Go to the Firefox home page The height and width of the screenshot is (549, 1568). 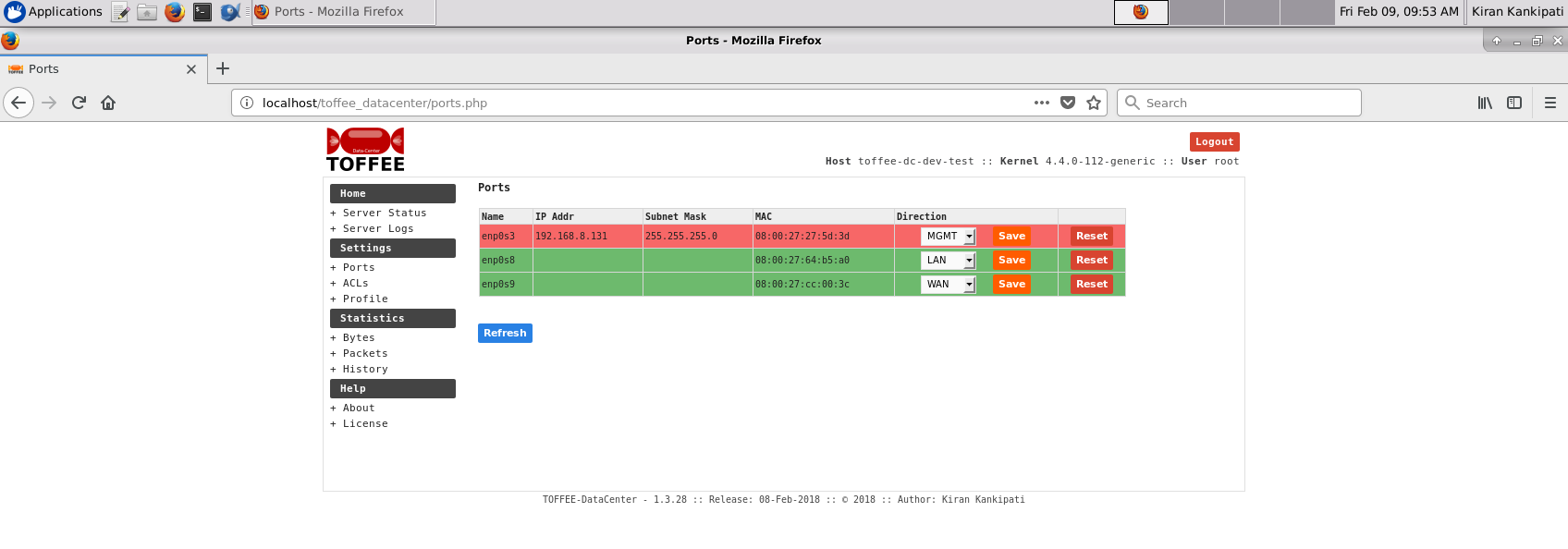tap(108, 103)
